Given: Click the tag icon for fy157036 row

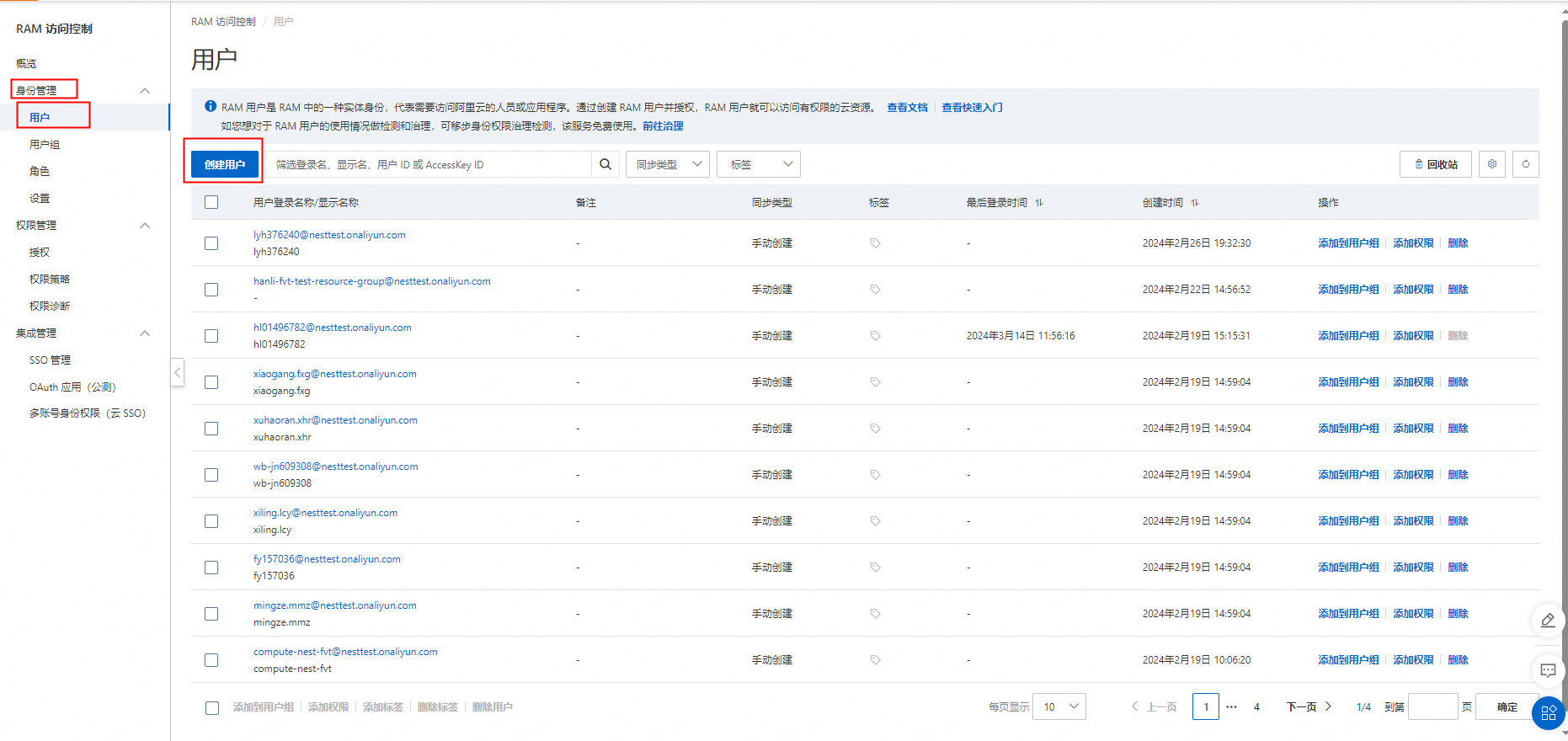Looking at the screenshot, I should coord(875,568).
